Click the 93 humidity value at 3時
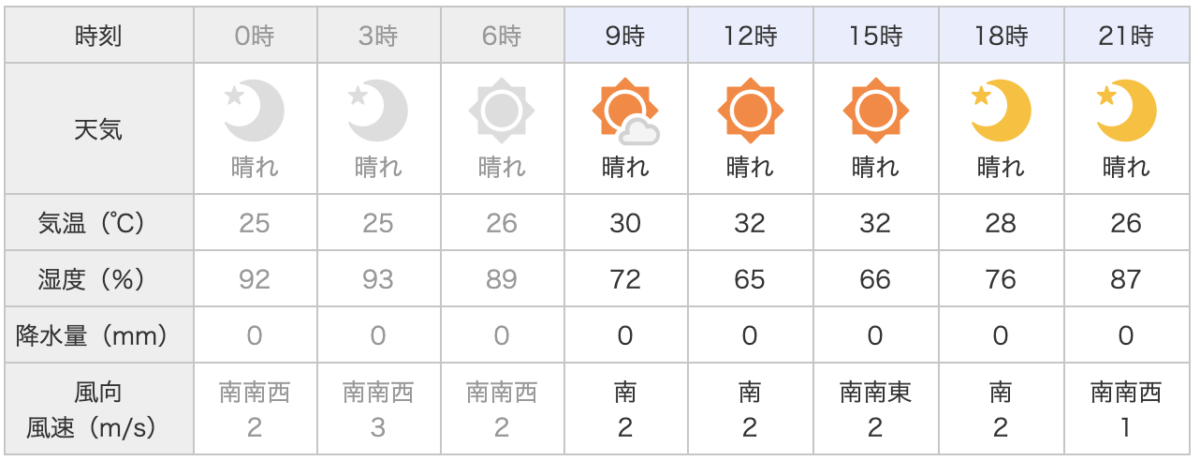Screen dimensions: 1200x461 (378, 279)
